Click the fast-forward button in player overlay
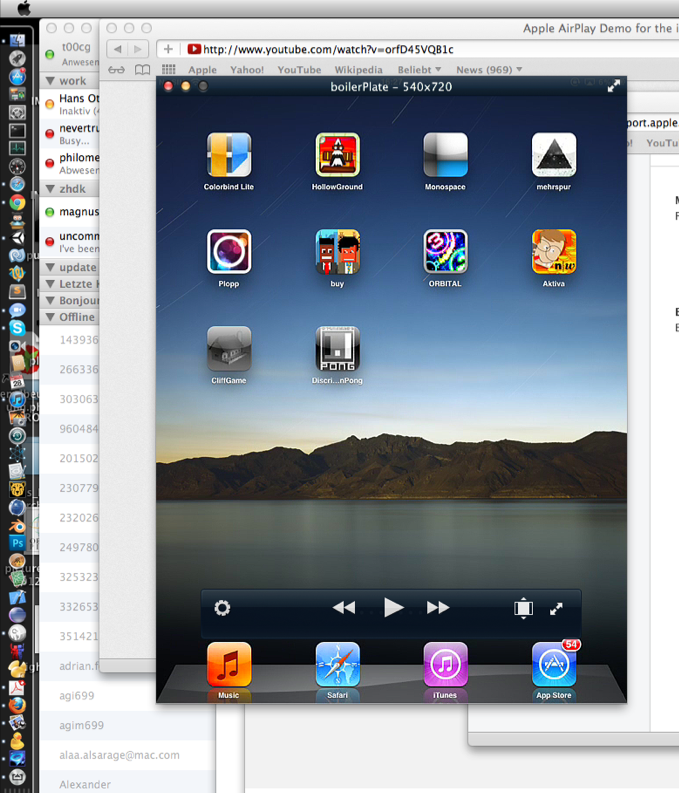679x793 pixels. click(438, 607)
